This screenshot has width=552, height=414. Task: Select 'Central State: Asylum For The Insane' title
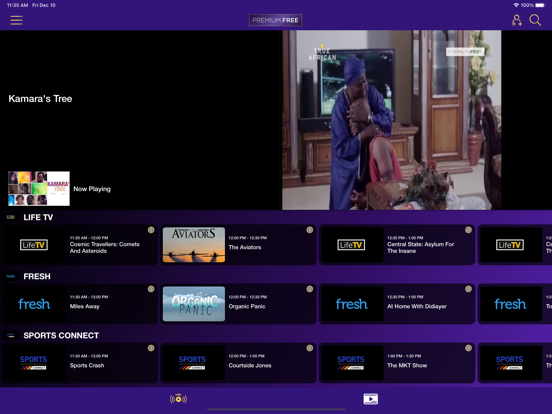click(x=421, y=247)
